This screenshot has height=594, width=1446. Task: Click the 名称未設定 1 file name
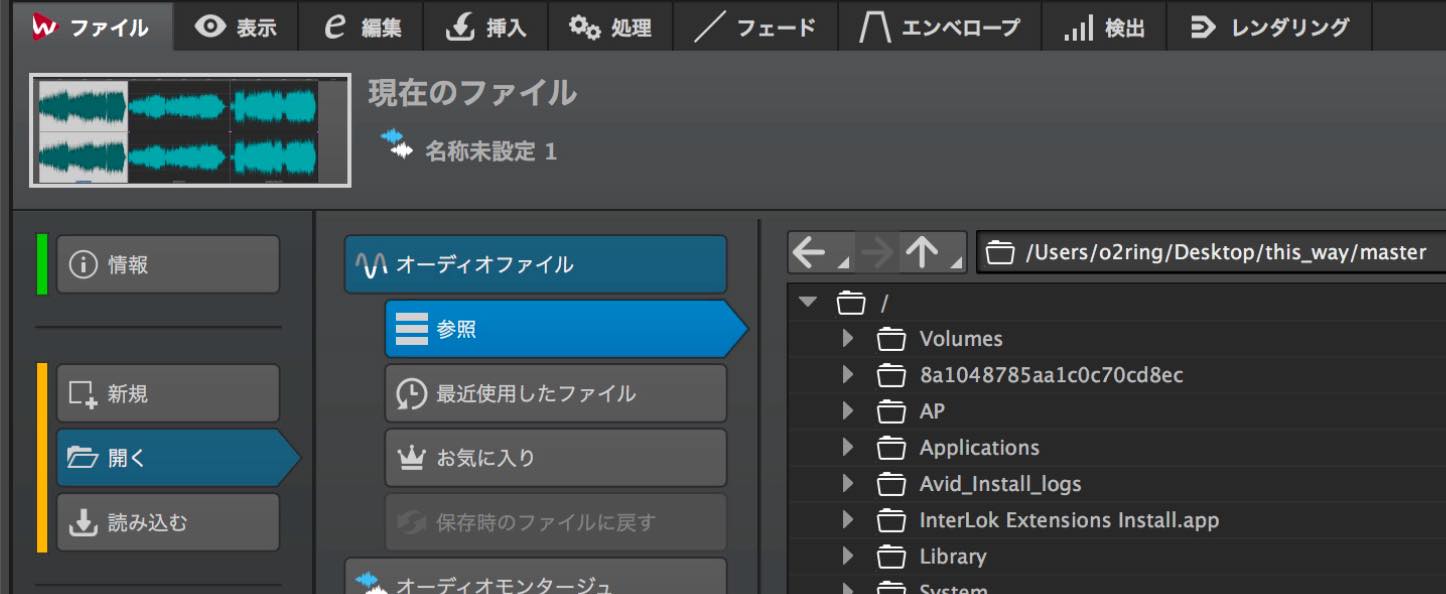[491, 152]
